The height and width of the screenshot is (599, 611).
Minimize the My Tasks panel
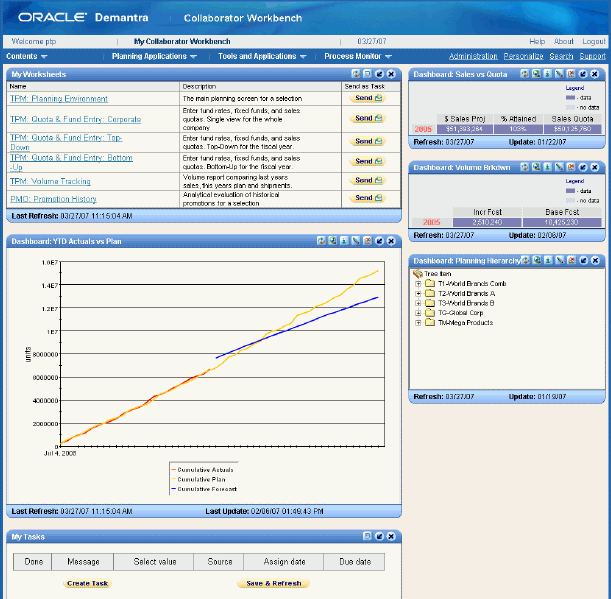tap(379, 536)
